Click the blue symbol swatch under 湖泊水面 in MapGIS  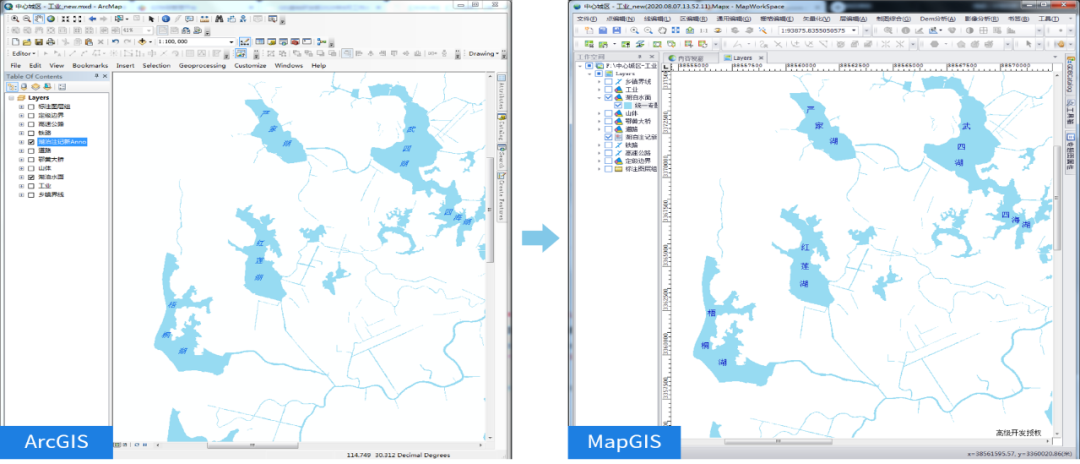628,105
